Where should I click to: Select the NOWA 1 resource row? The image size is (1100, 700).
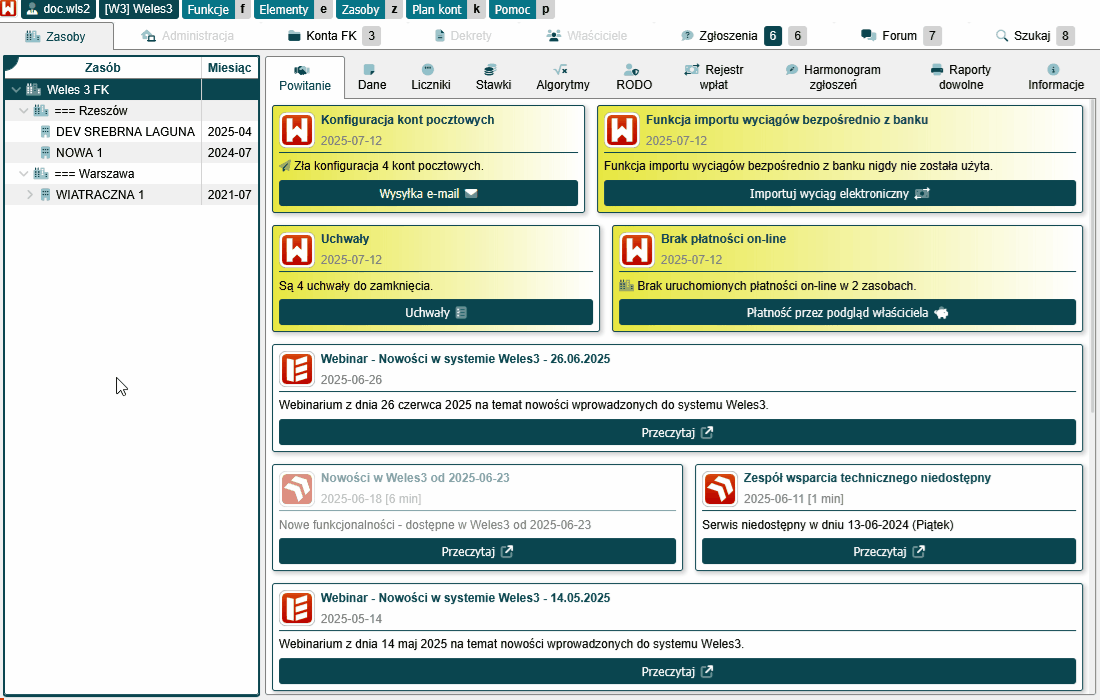[132, 153]
